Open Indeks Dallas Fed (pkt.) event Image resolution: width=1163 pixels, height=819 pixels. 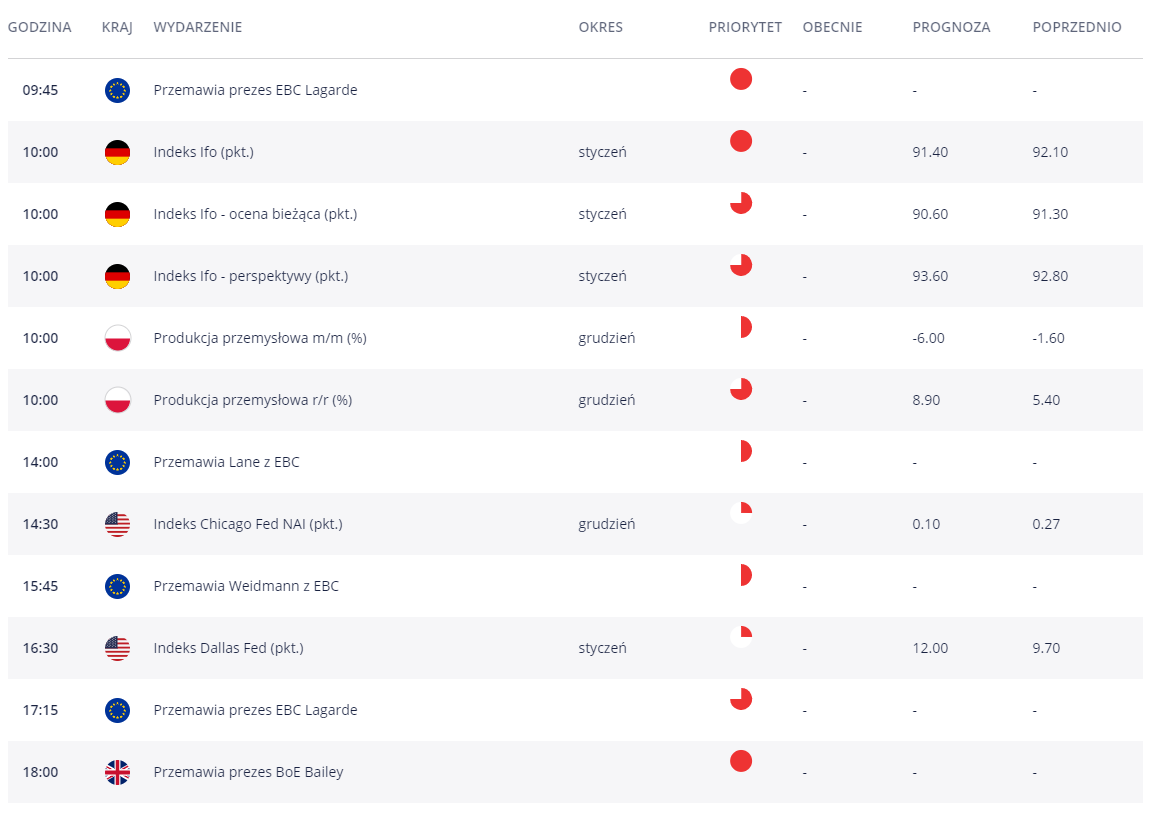228,648
